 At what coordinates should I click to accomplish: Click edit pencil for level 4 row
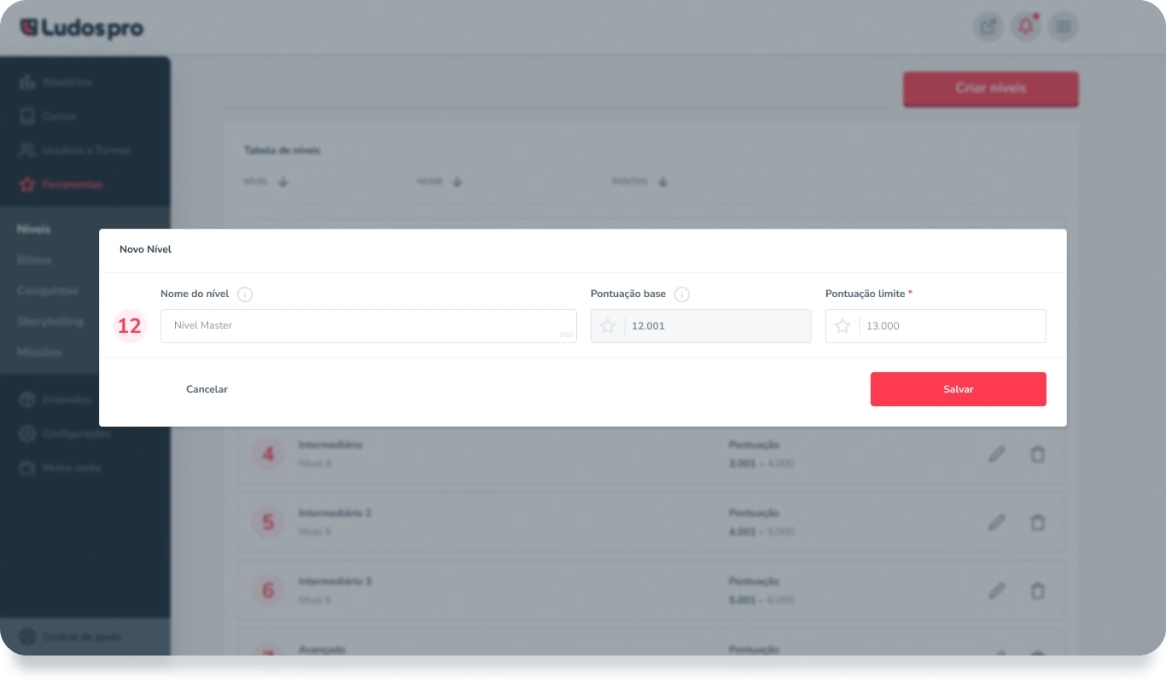996,454
